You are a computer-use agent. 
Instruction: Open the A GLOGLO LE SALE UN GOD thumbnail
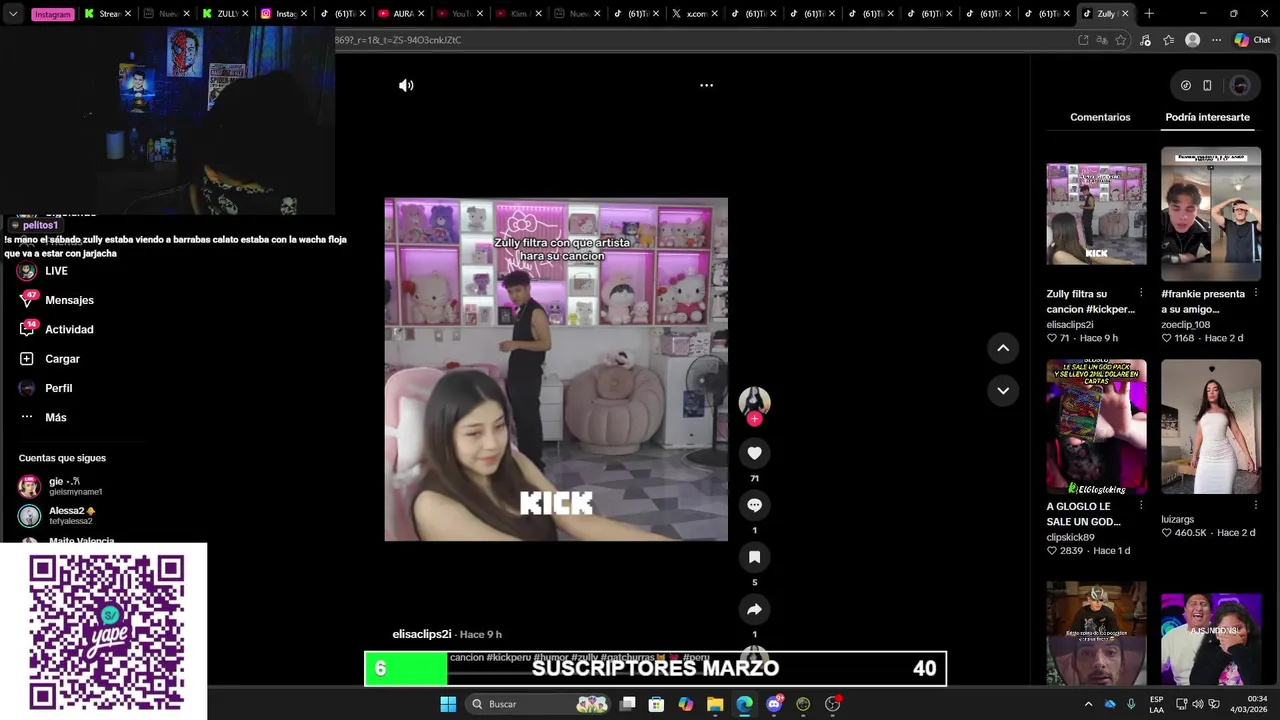(x=1096, y=427)
